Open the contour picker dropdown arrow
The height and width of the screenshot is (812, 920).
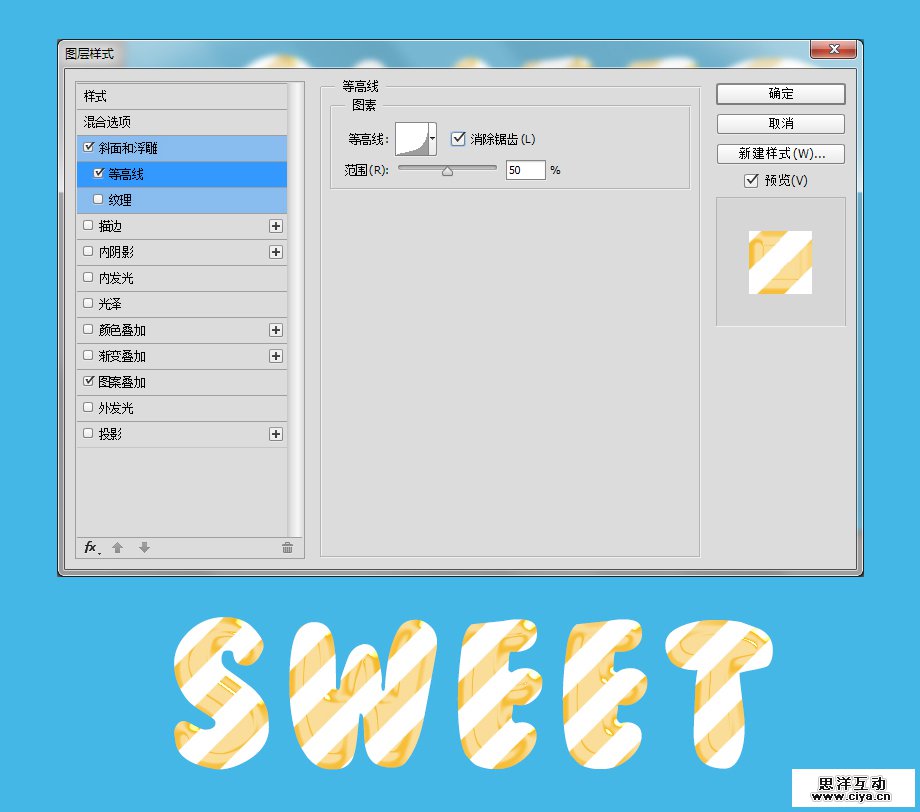[432, 139]
